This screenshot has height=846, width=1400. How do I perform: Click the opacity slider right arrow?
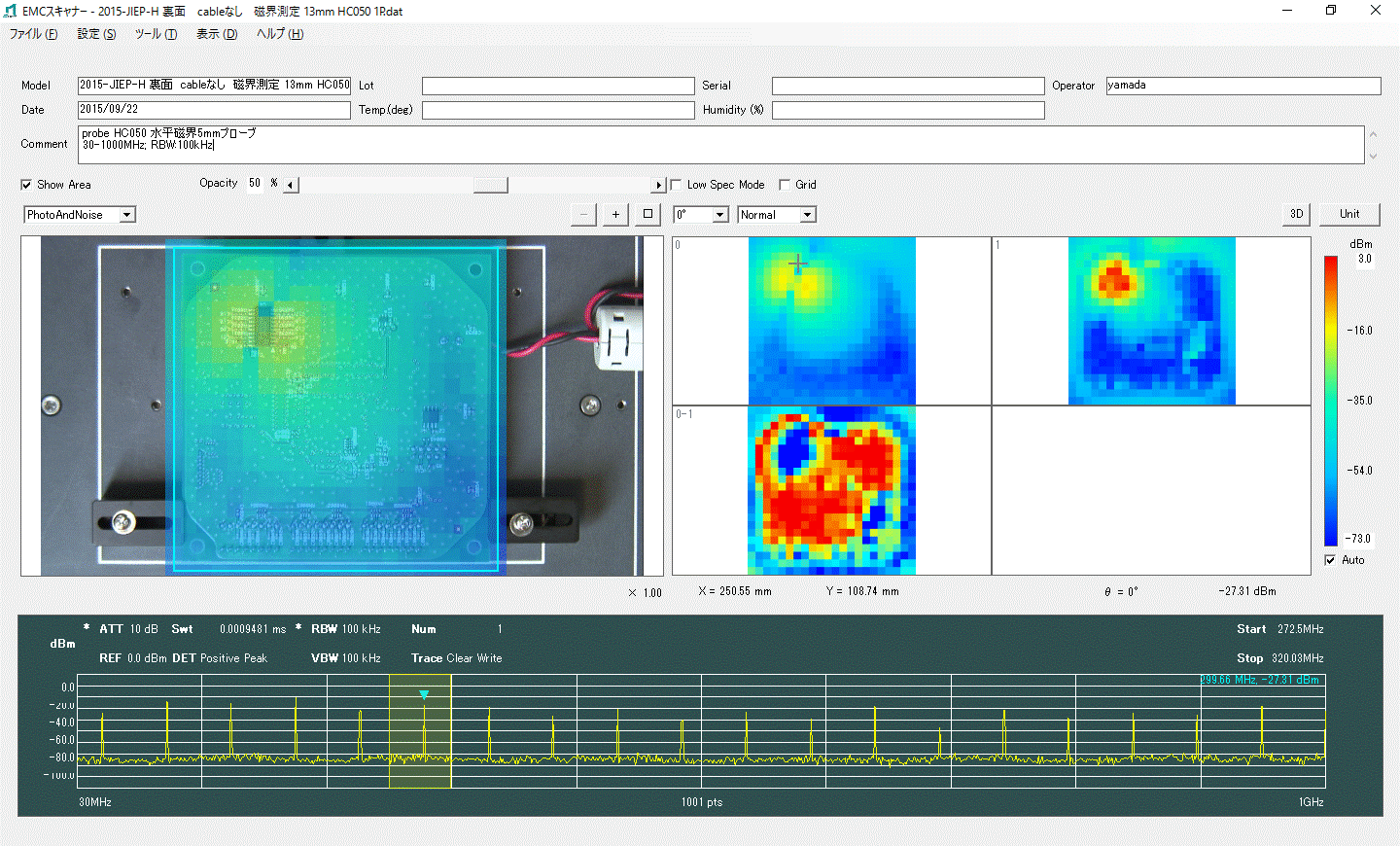tap(659, 184)
